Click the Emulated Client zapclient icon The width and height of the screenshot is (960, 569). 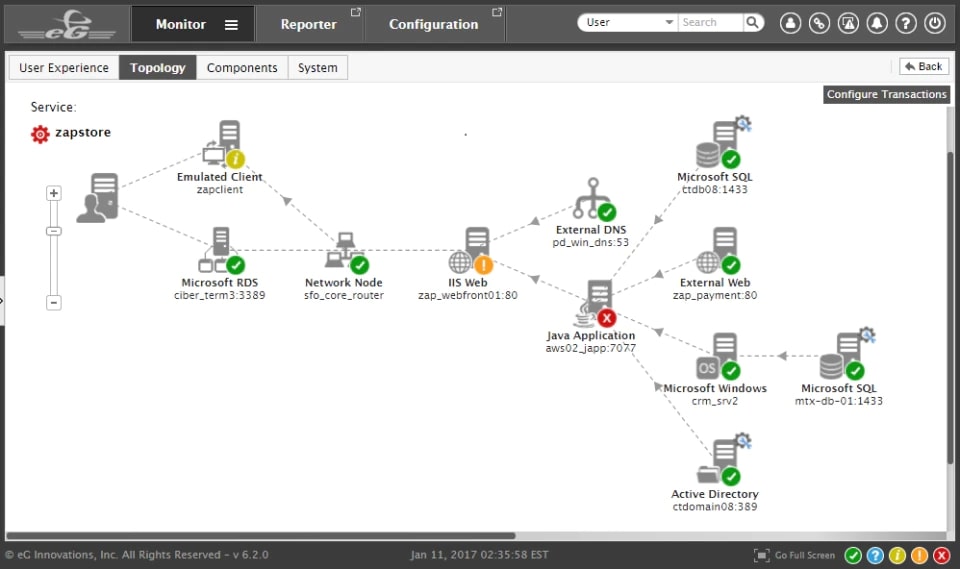click(x=224, y=144)
